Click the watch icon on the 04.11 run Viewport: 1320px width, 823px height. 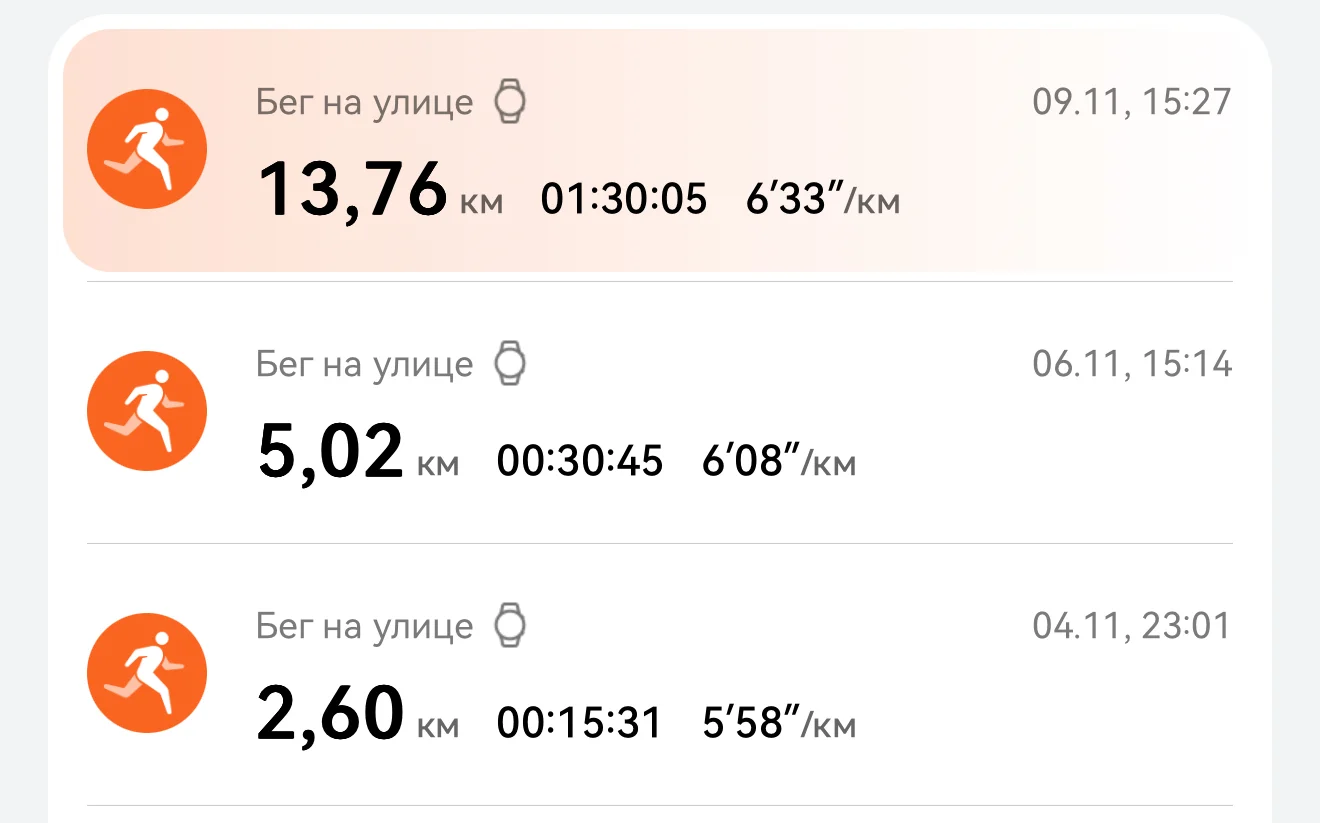tap(511, 626)
